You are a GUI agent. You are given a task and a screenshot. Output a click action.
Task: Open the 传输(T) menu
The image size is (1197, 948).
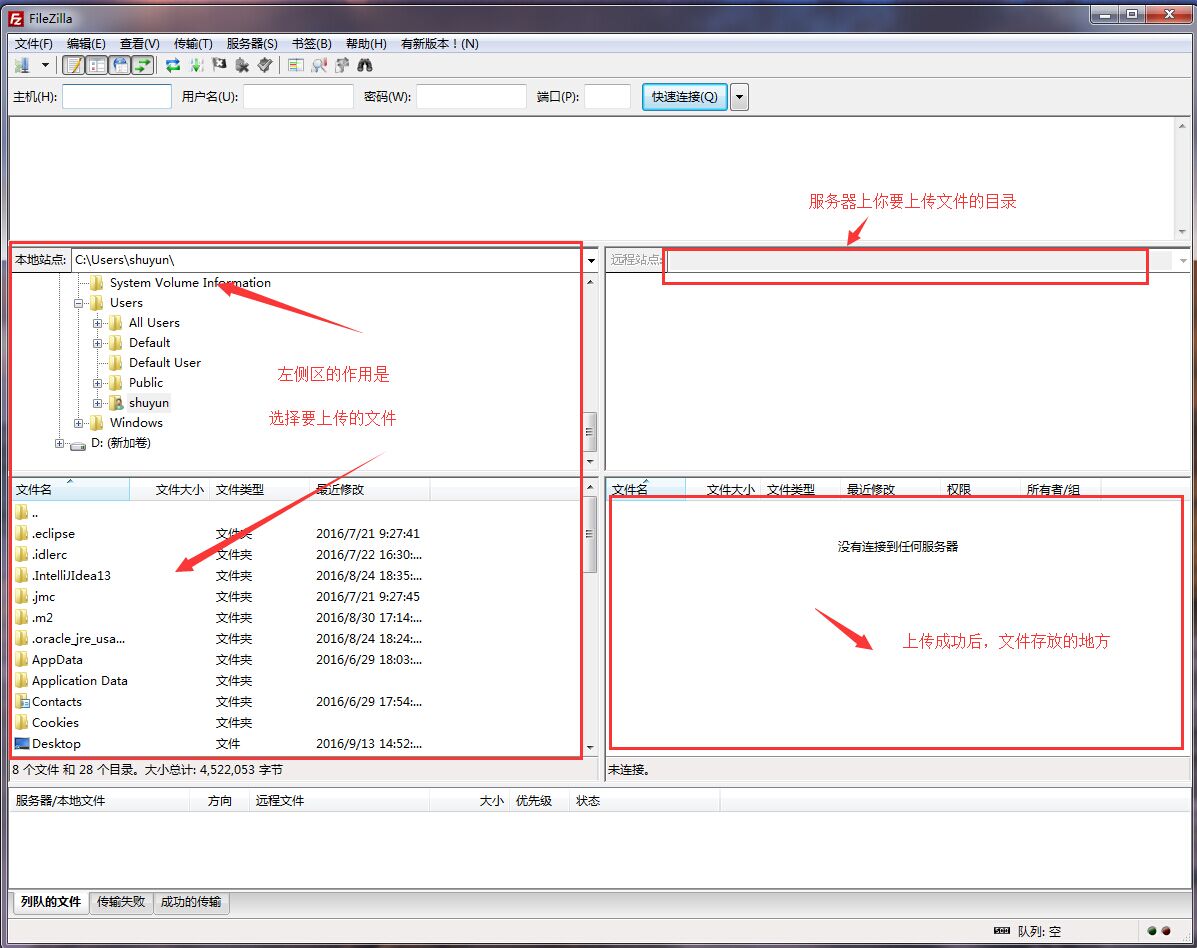coord(193,44)
